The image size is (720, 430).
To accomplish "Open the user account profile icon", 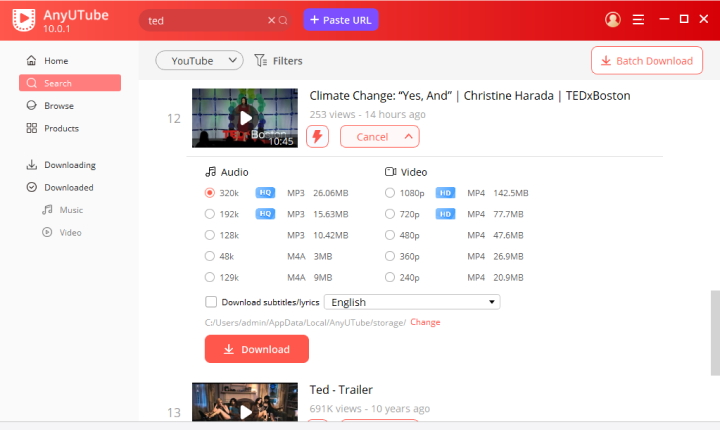I will [613, 19].
